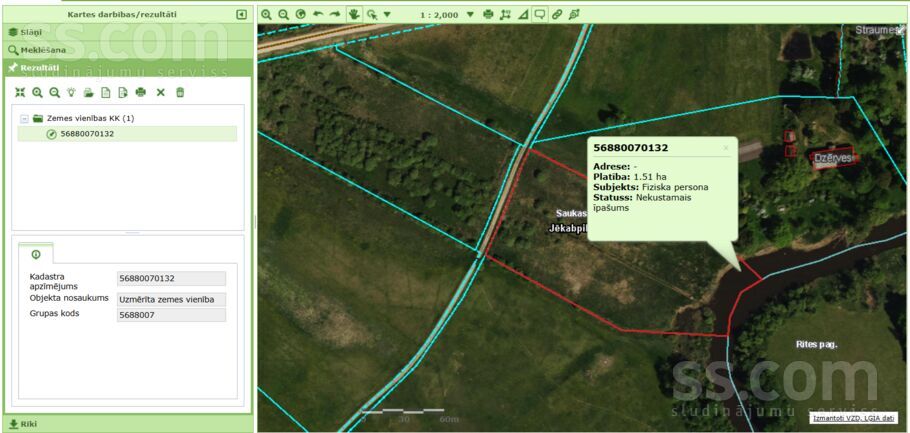
Task: Print the map from top toolbar
Action: point(488,15)
